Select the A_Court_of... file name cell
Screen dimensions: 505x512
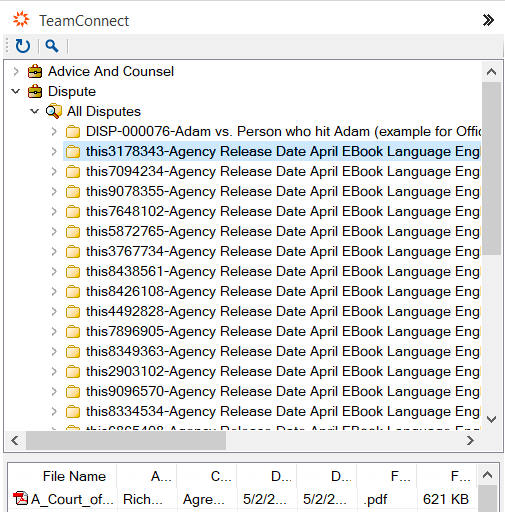point(72,499)
